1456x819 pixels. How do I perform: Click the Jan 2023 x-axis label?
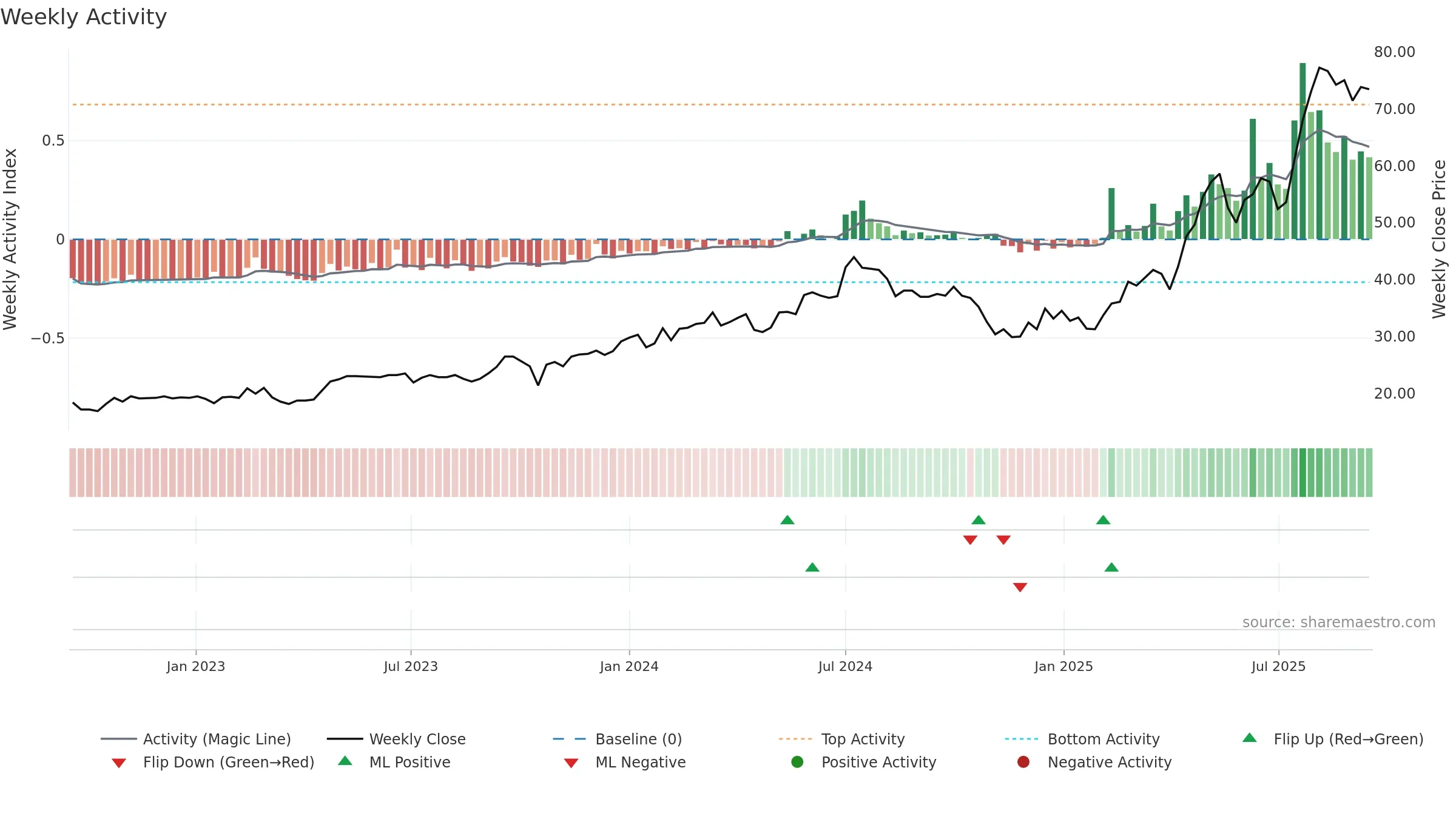[196, 666]
